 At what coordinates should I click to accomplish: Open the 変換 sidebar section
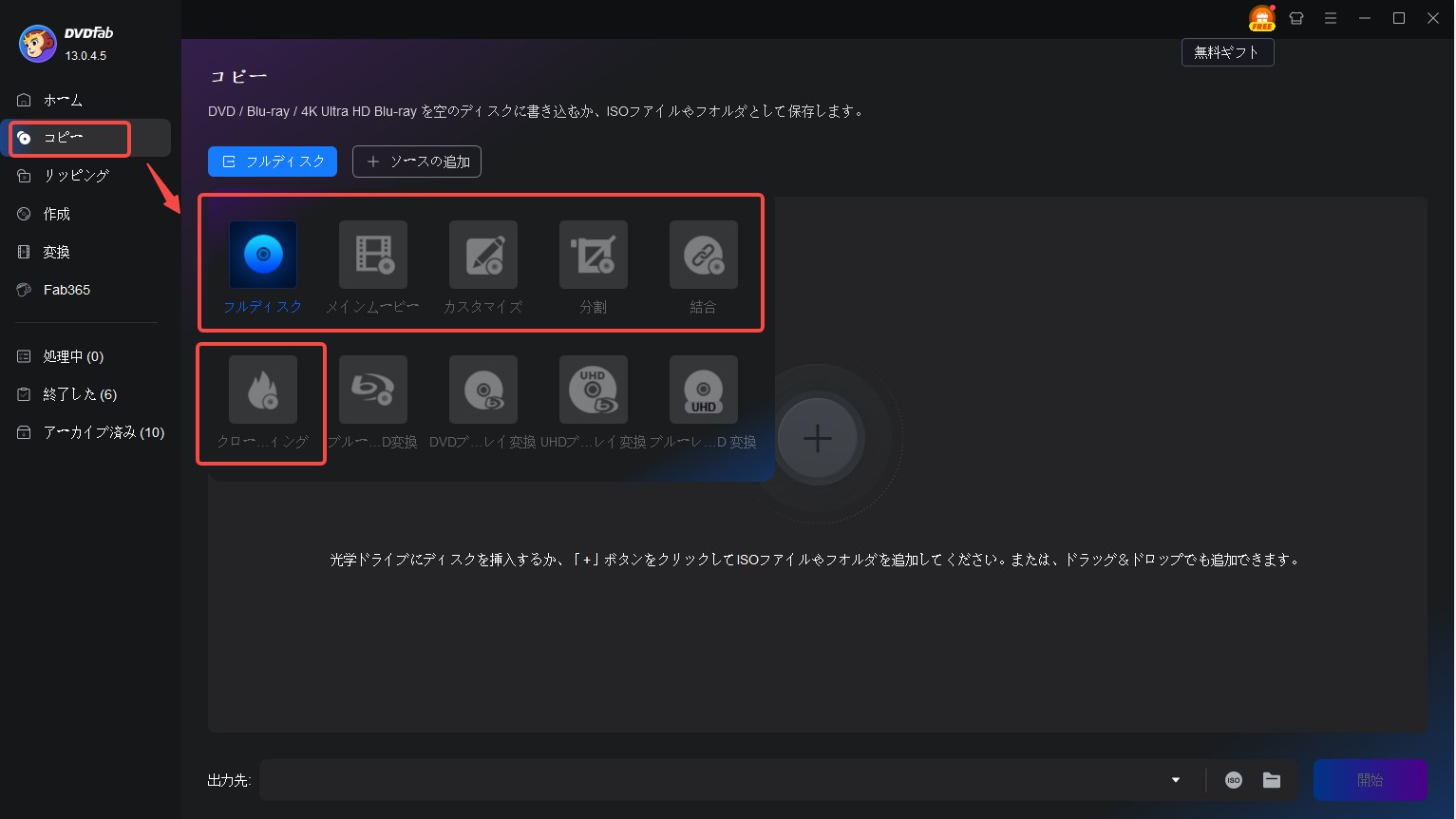[x=57, y=252]
